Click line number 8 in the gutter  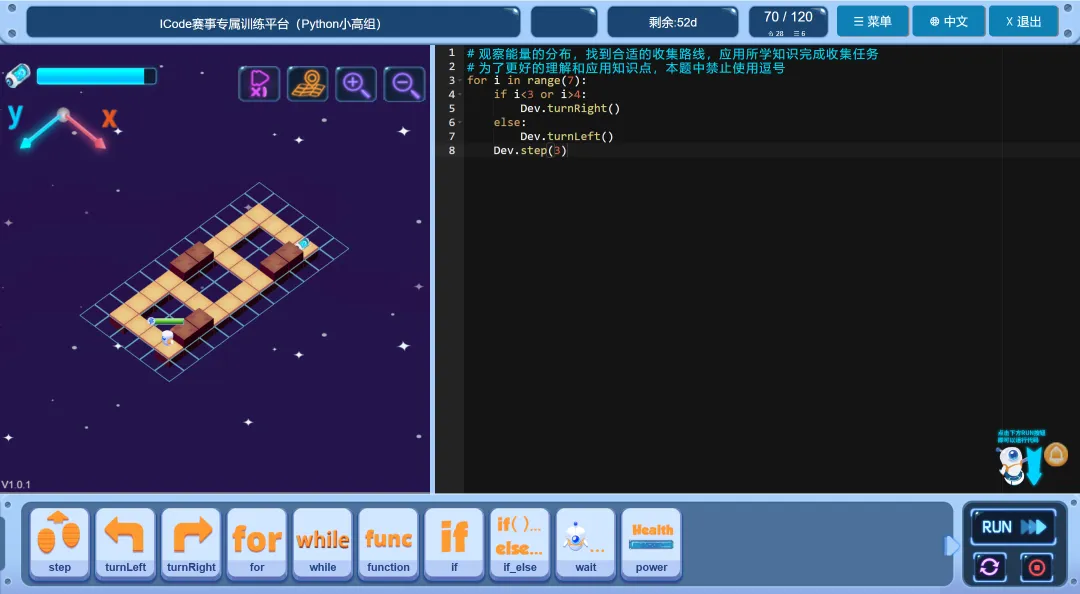(x=452, y=150)
